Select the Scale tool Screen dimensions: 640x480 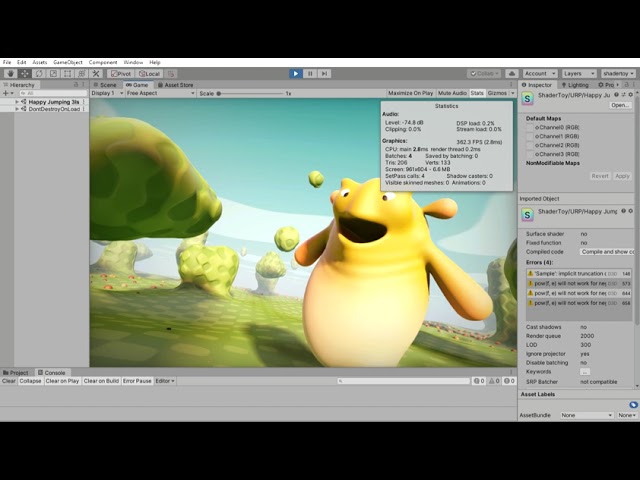pyautogui.click(x=53, y=73)
